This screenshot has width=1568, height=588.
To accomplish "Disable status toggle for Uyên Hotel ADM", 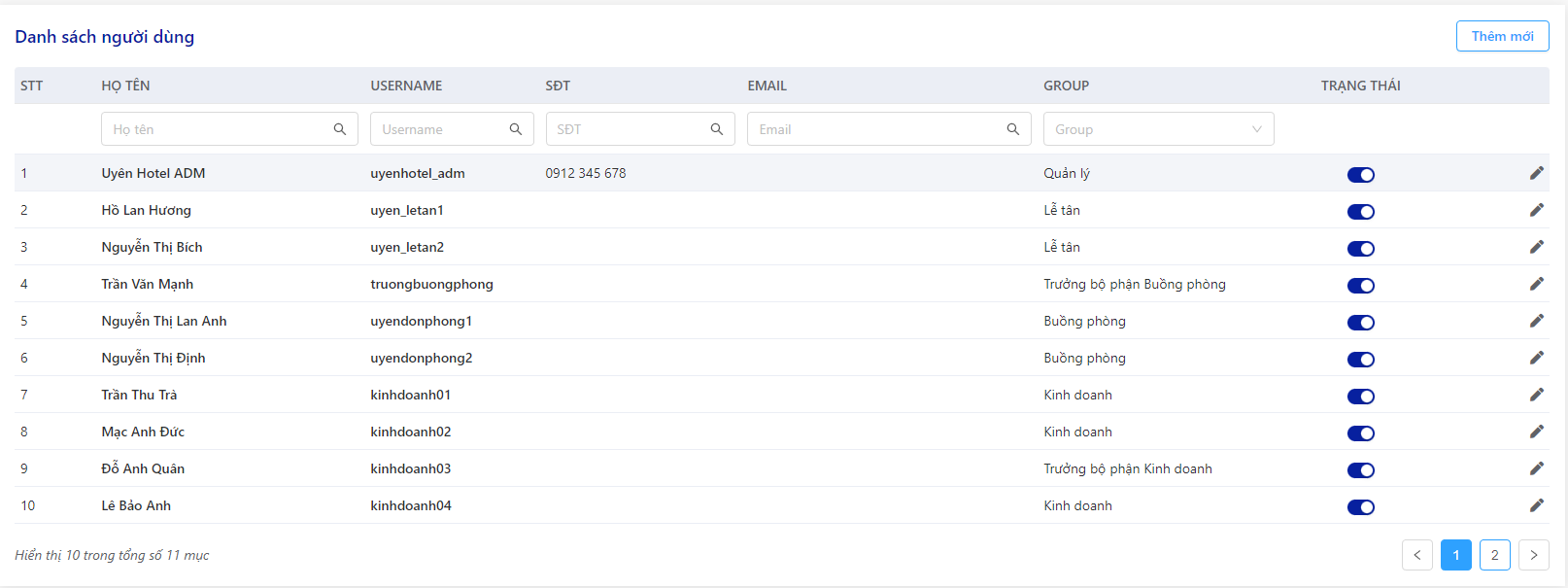I will pos(1360,175).
